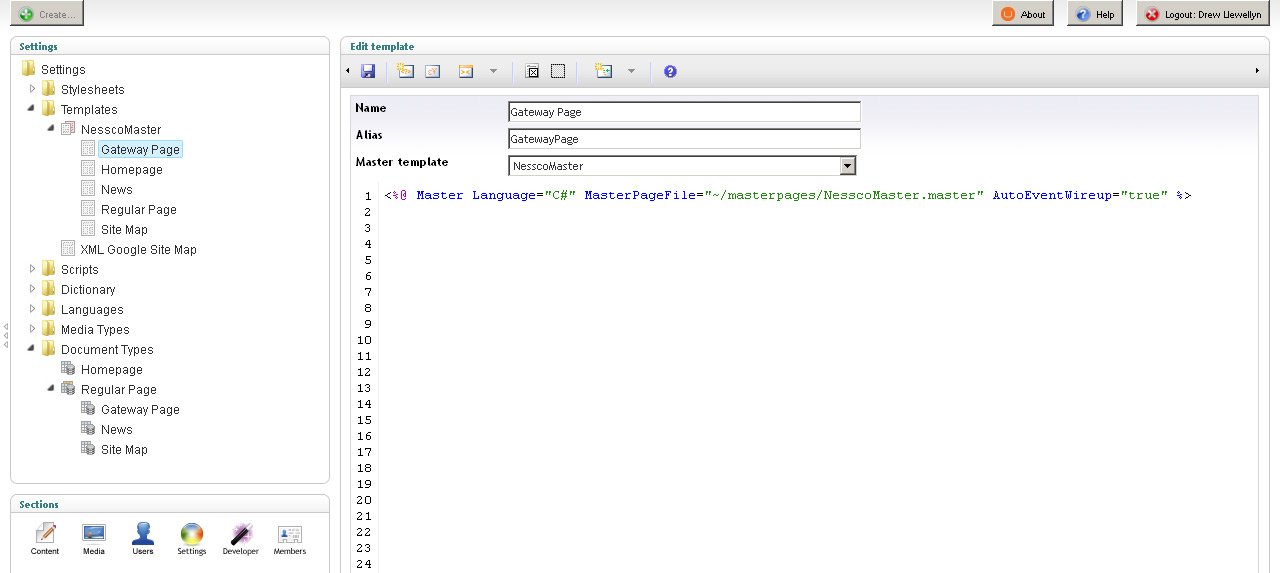Select XML Google Site Map template
This screenshot has height=573, width=1280.
click(138, 250)
